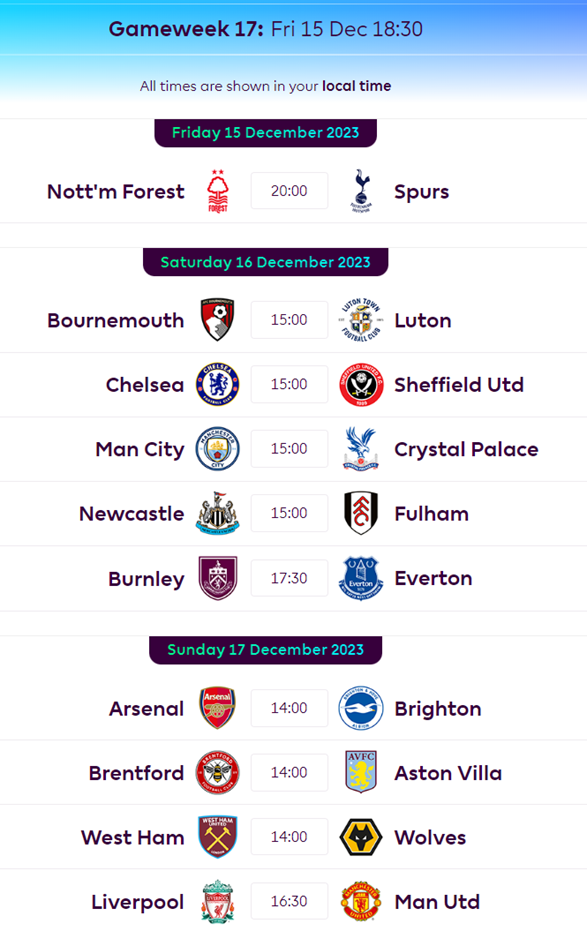This screenshot has height=931, width=587.
Task: Select the Bournemouth club badge
Action: (x=218, y=319)
